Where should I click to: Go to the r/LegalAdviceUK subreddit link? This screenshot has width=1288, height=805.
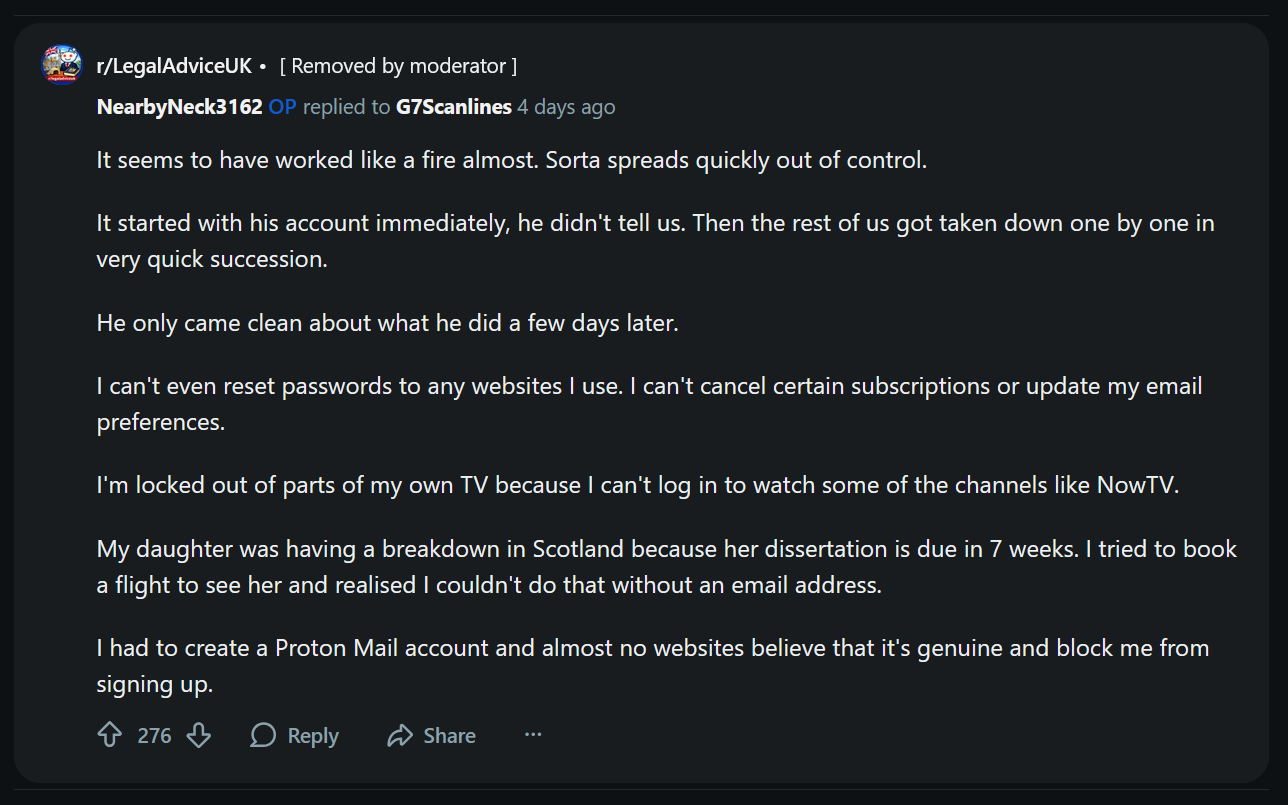coord(174,66)
